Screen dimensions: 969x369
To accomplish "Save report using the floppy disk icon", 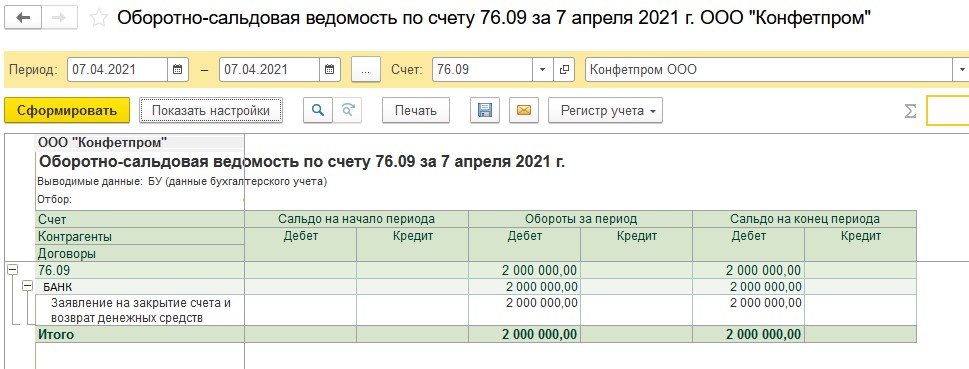I will pos(484,111).
